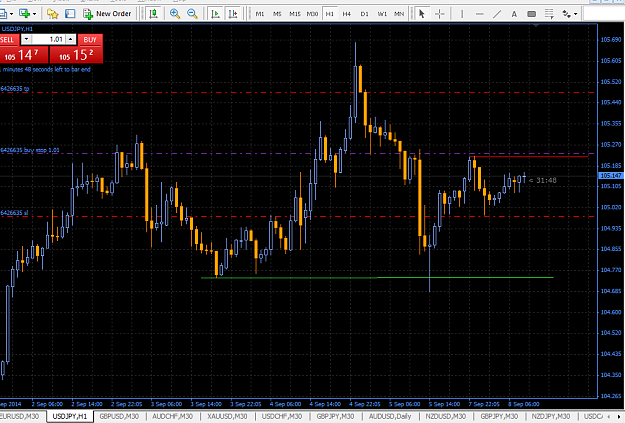The image size is (625, 423).
Task: Zoom in on the chart
Action: click(175, 14)
